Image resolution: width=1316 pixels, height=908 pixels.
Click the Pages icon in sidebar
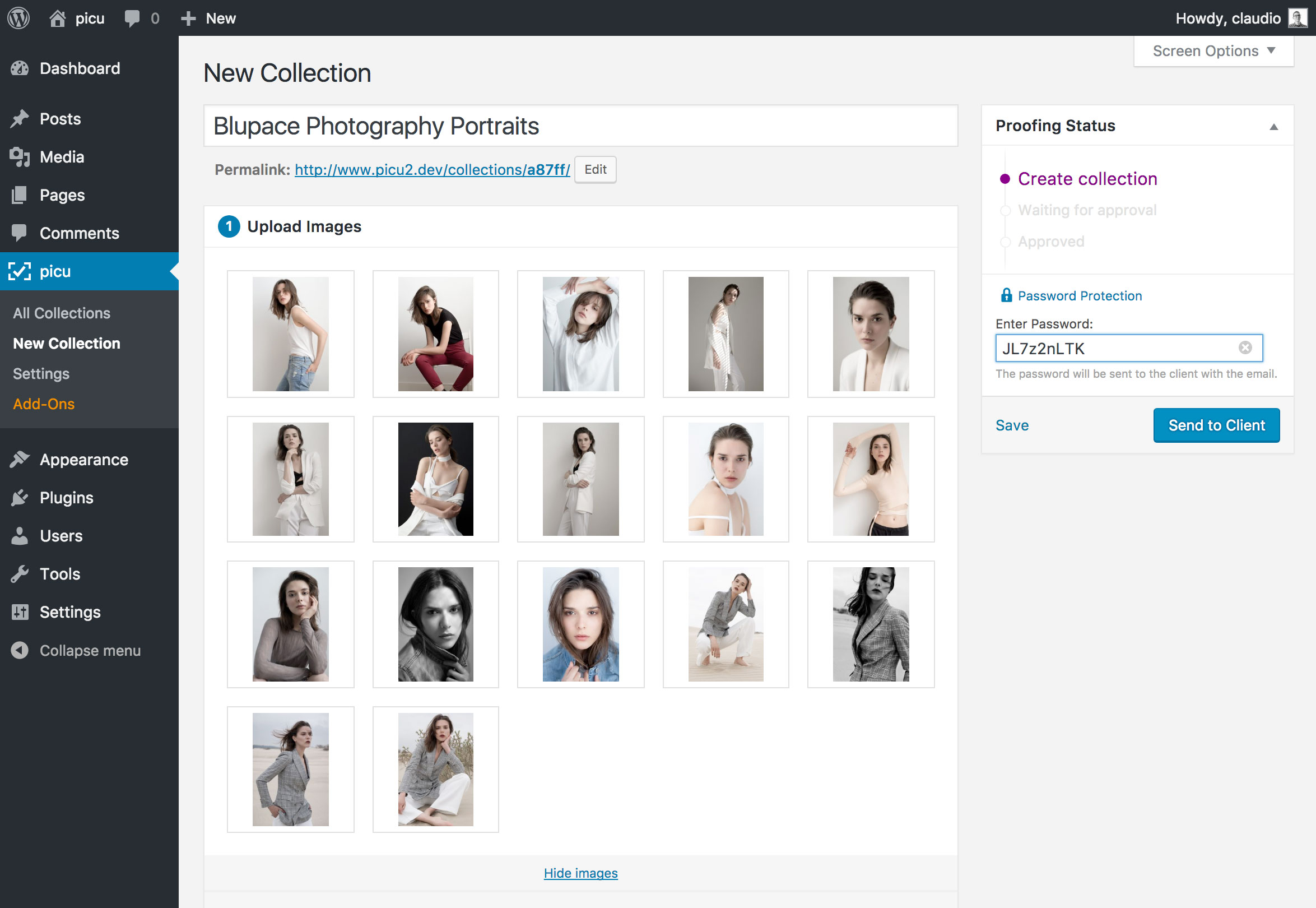tap(20, 195)
